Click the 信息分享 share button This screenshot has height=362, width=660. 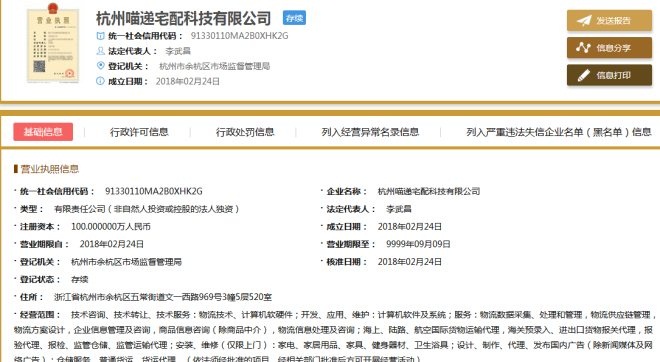(609, 48)
